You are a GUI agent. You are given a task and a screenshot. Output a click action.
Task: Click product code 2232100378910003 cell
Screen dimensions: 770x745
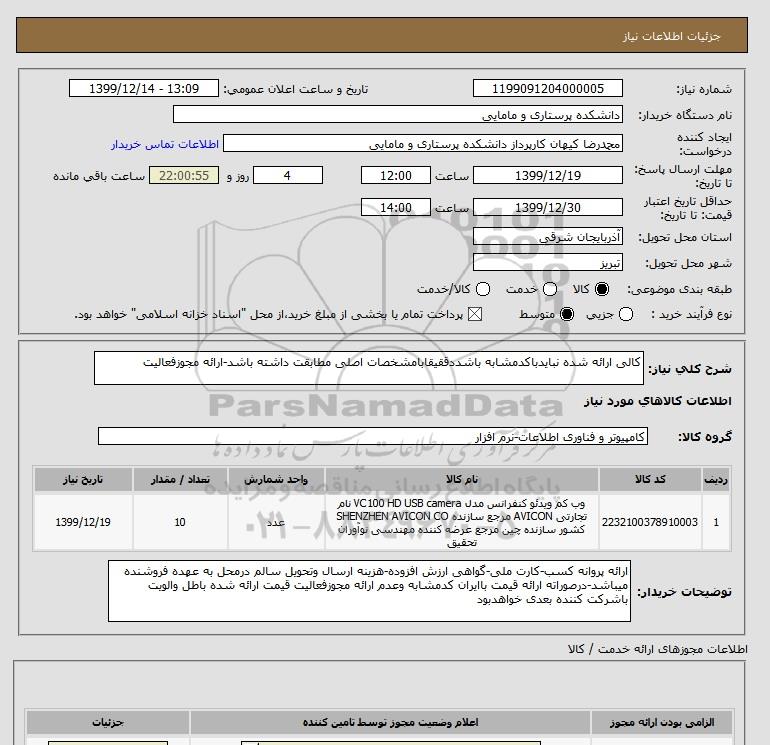[x=650, y=522]
